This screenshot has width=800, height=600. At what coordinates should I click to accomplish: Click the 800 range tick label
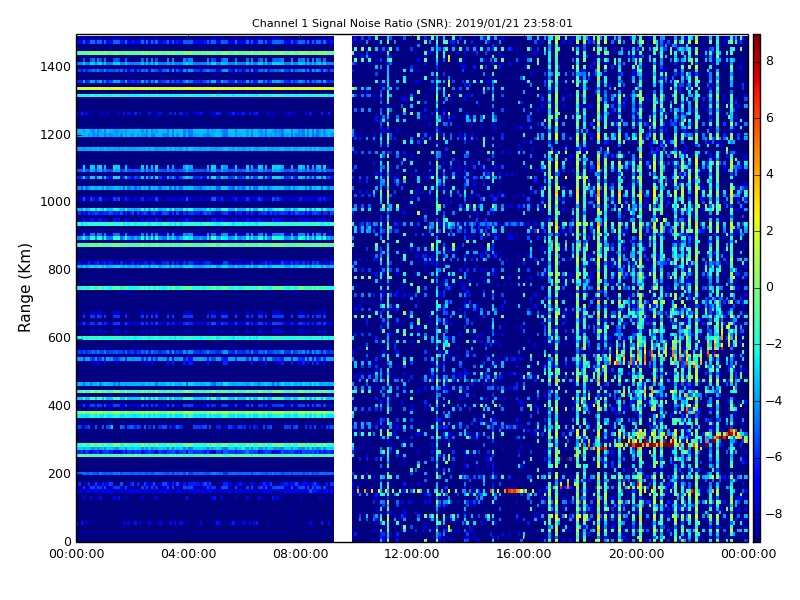coord(59,270)
